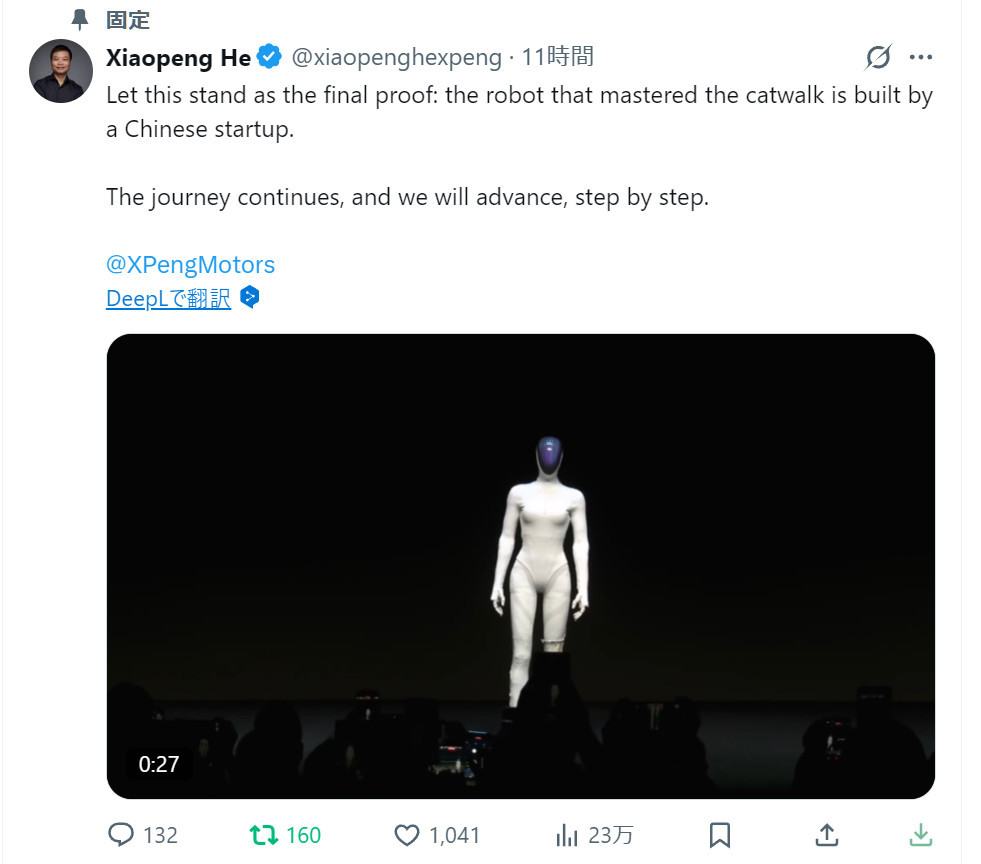The image size is (981, 864).
Task: Open the @xiaopenghexpeng handle link
Action: pyautogui.click(x=396, y=58)
